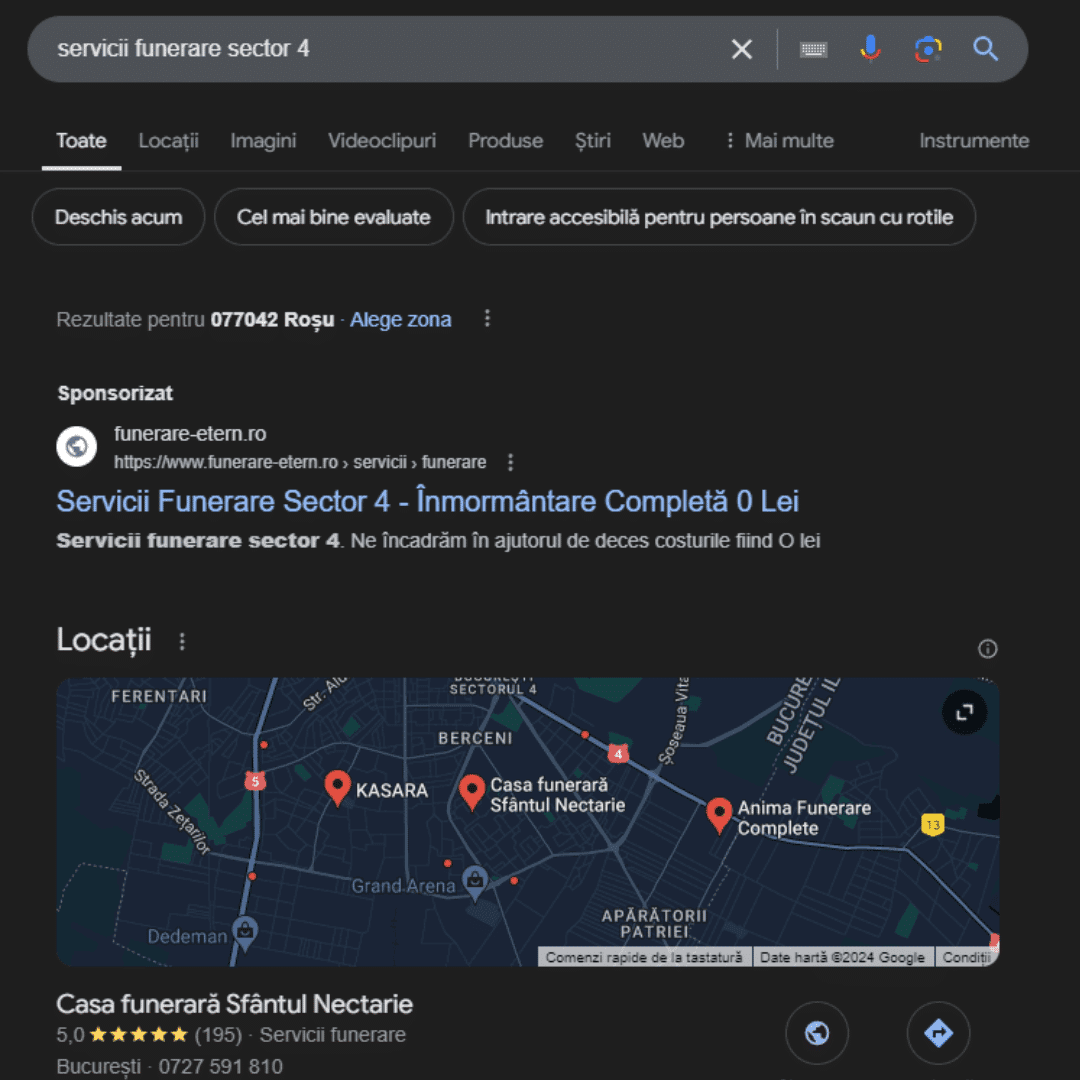
Task: Select the voice search microphone icon
Action: point(869,48)
